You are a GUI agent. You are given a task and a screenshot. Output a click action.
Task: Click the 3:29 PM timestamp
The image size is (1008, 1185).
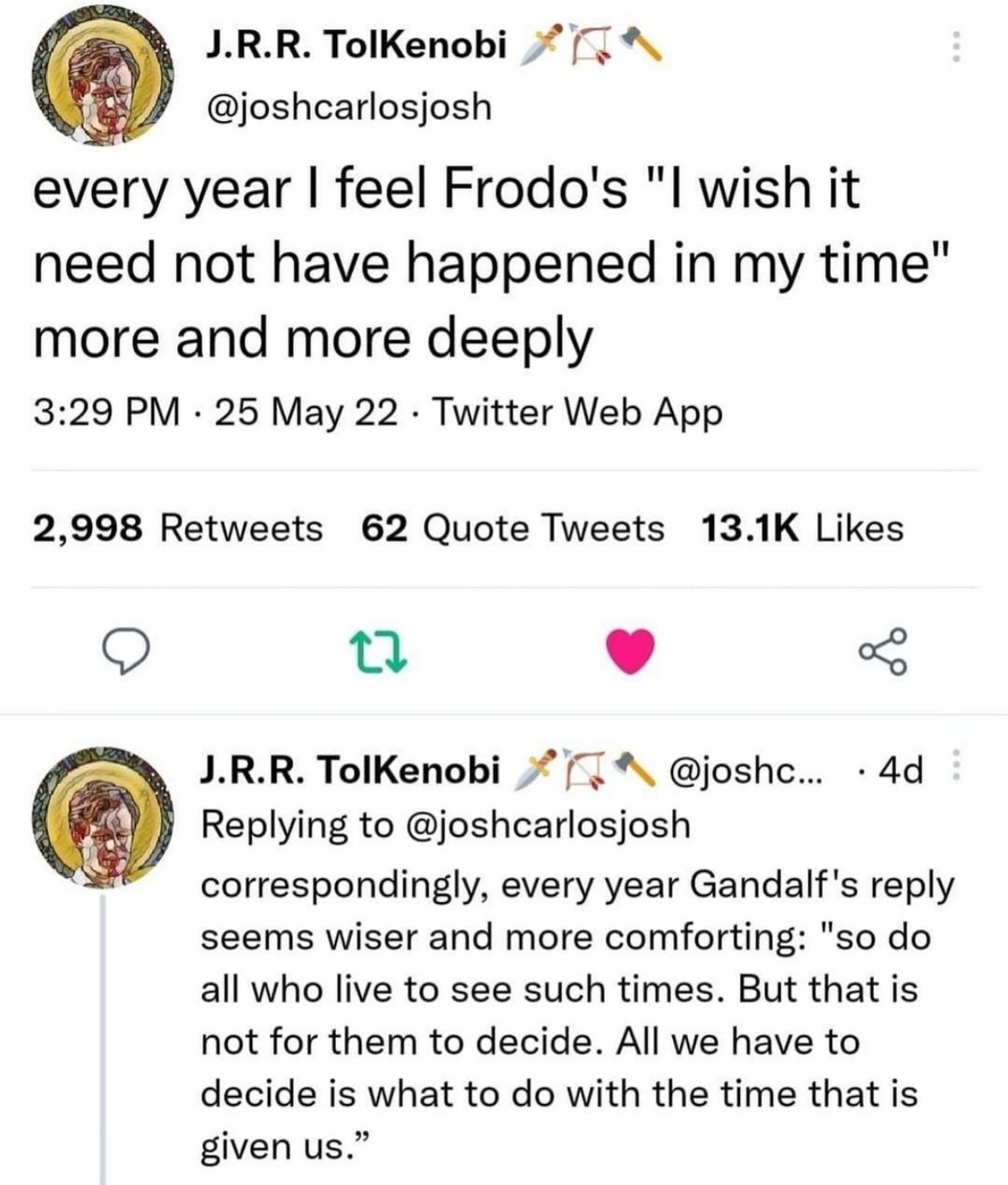pos(106,412)
